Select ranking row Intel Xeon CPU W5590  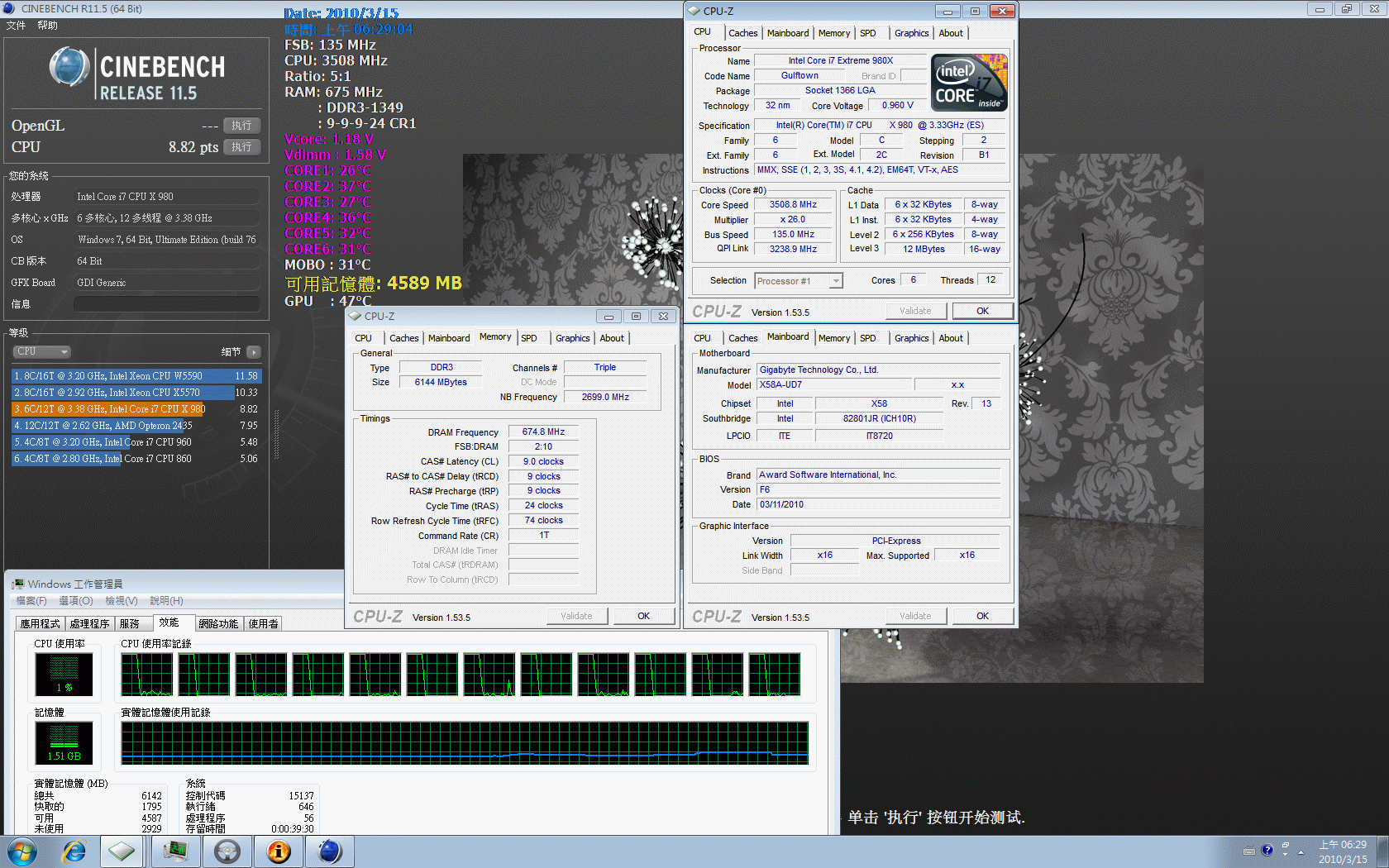[x=136, y=375]
